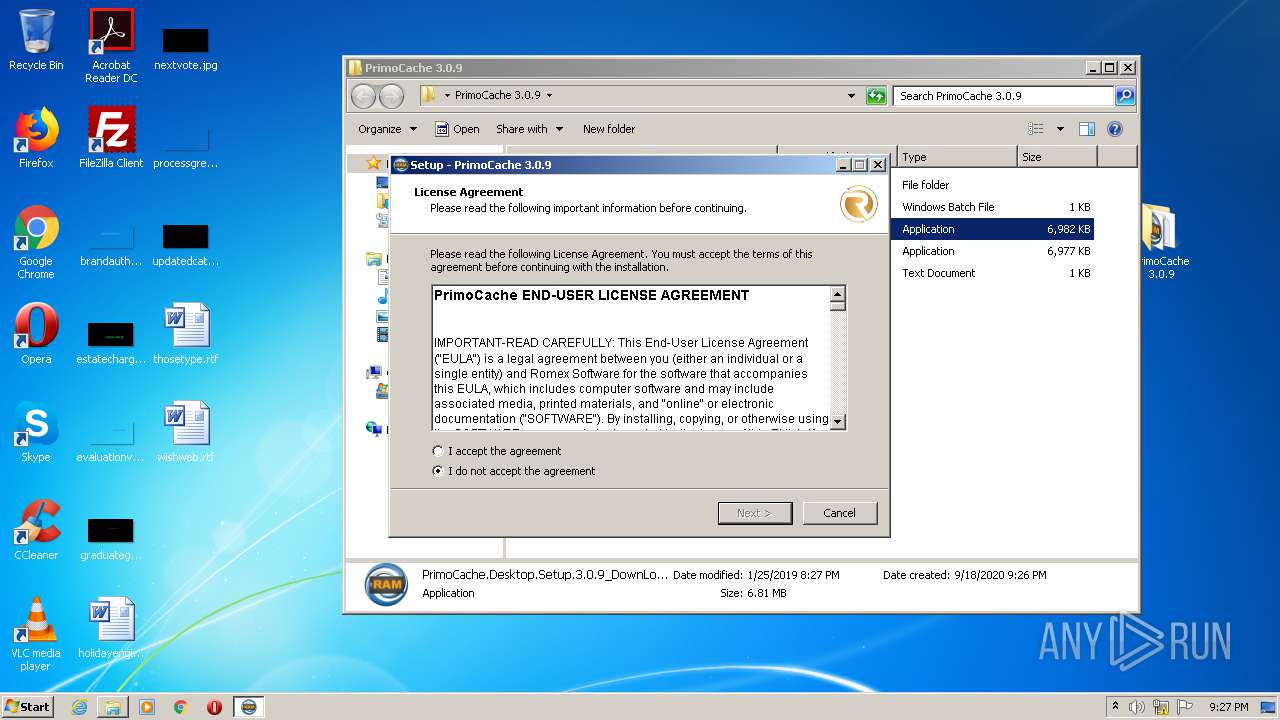Switch to Windows Explorer taskbar button
Screen dimensions: 1280x720
[x=113, y=707]
